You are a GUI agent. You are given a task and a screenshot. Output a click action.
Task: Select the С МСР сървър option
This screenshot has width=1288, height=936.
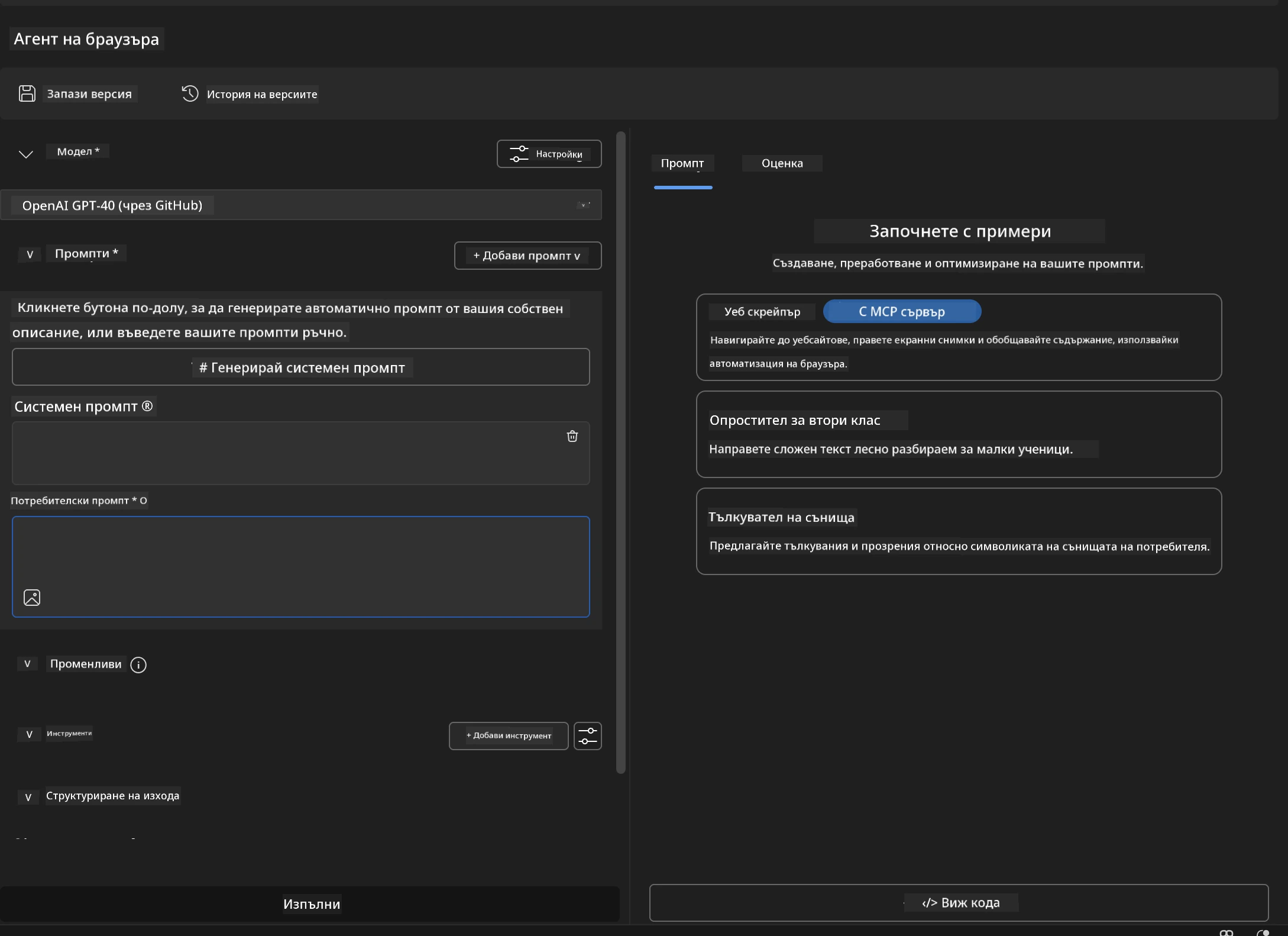(x=902, y=311)
